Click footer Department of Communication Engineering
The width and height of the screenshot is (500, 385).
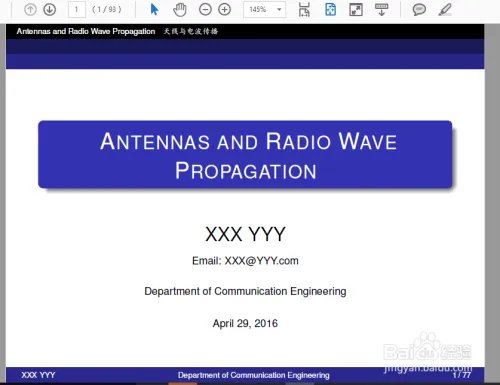[x=254, y=375]
